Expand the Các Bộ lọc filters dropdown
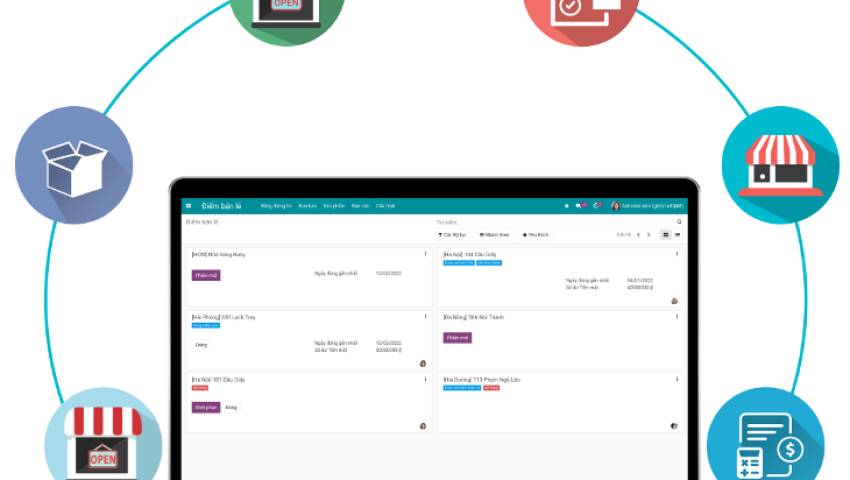 point(453,234)
